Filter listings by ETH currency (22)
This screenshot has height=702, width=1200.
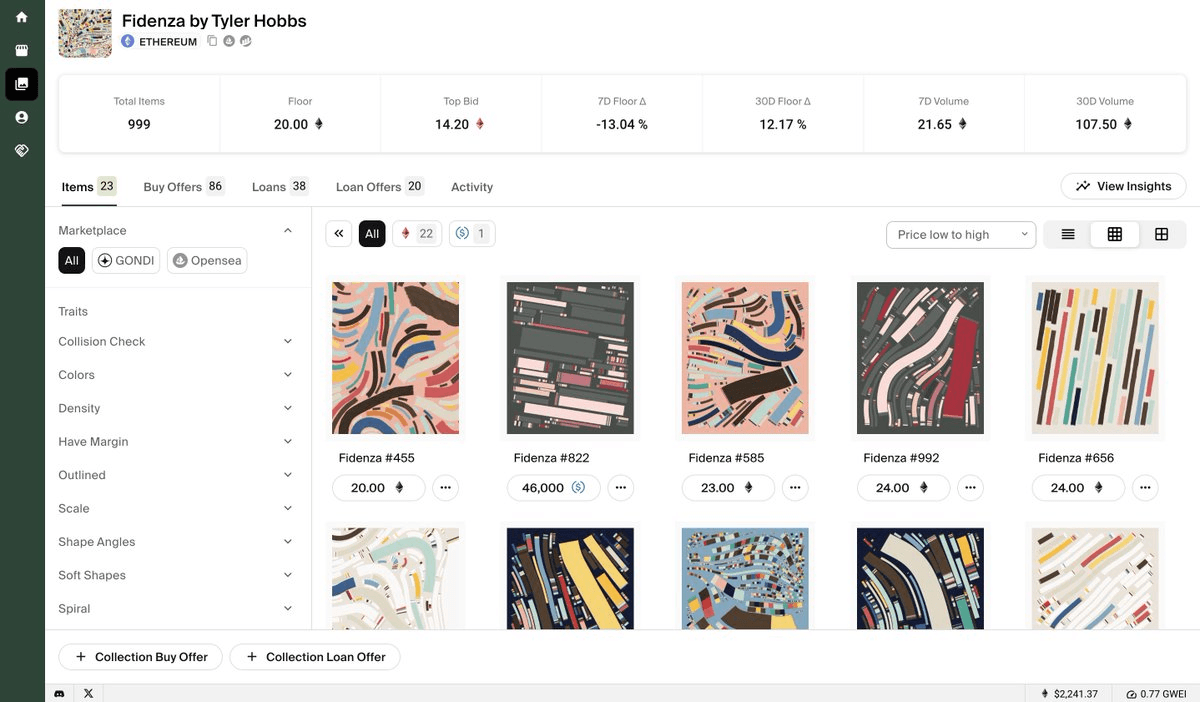417,234
